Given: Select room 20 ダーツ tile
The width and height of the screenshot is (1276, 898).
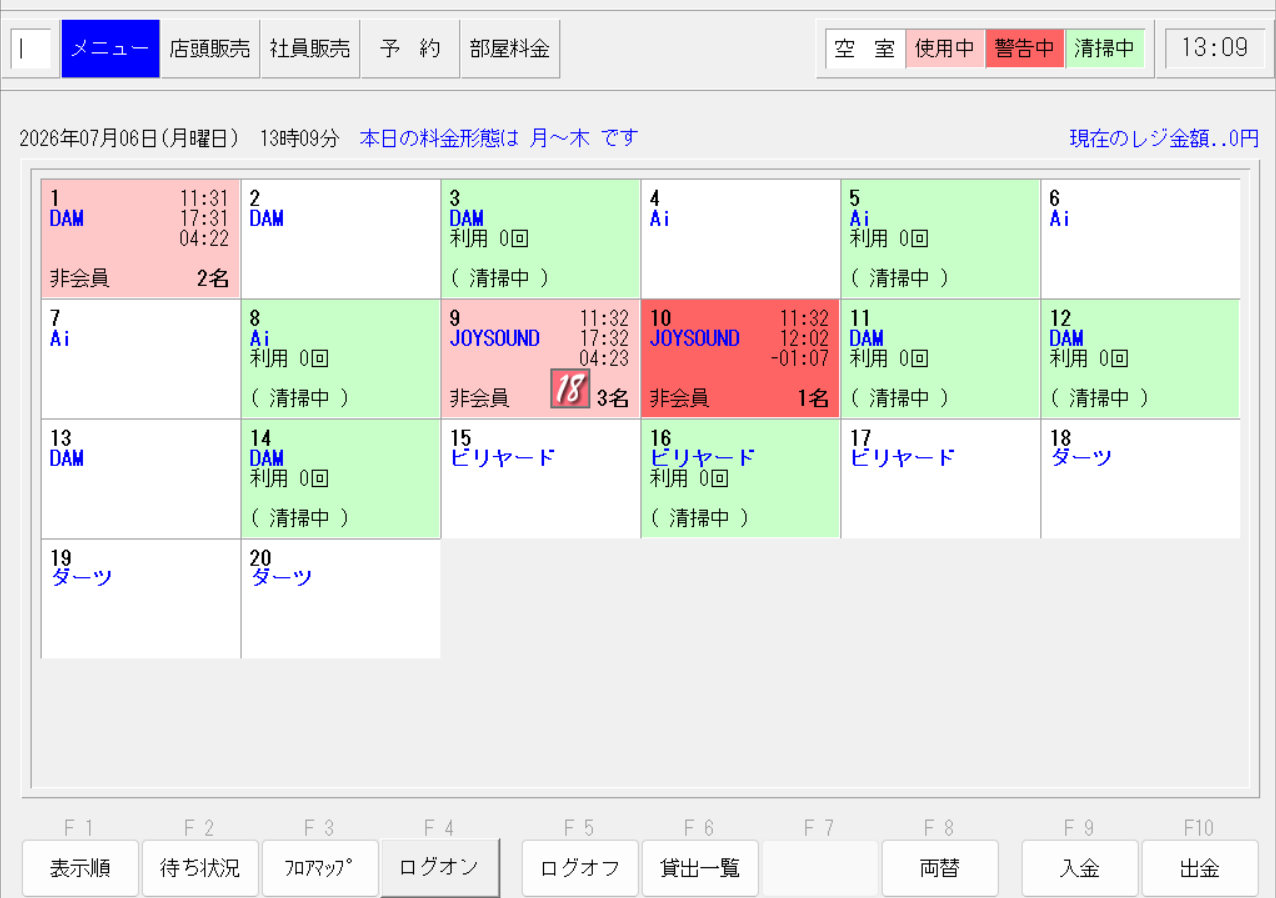Looking at the screenshot, I should point(341,599).
